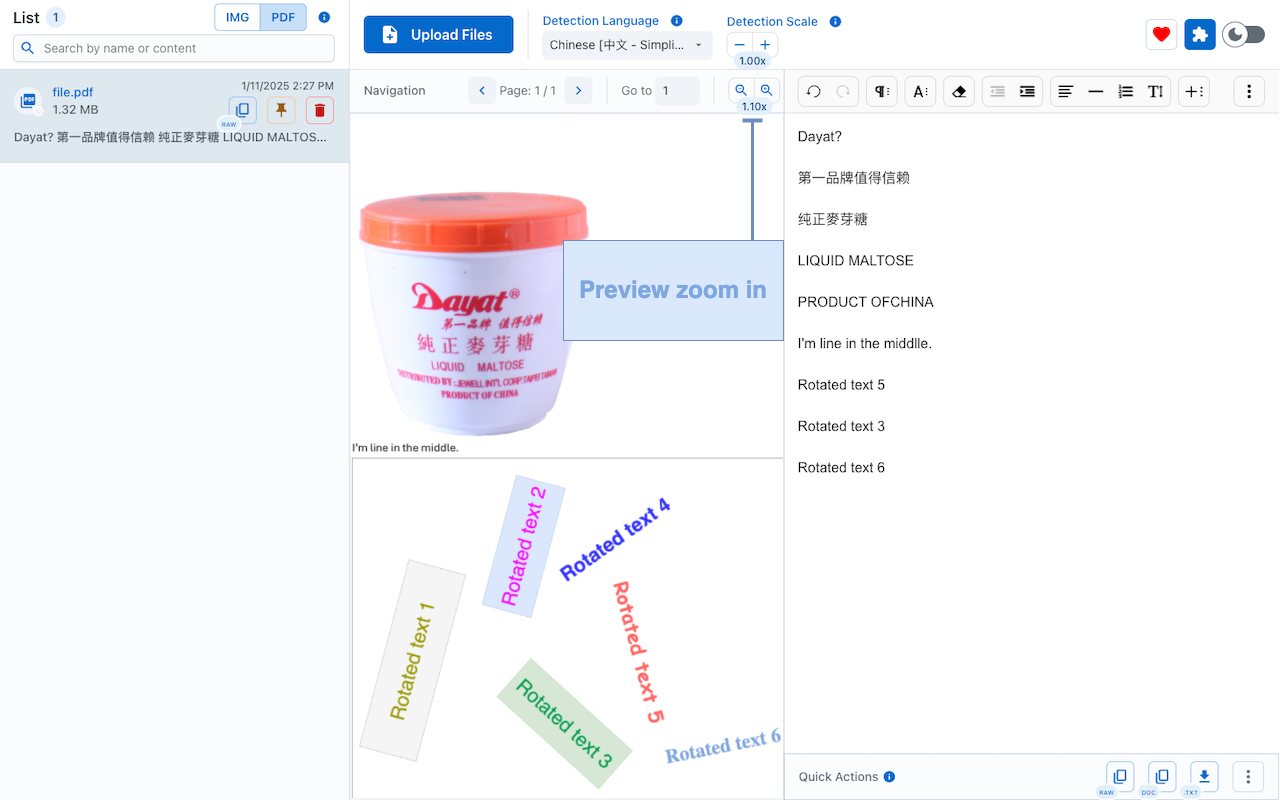
Task: Copy raw text from Quick Actions
Action: click(1120, 776)
